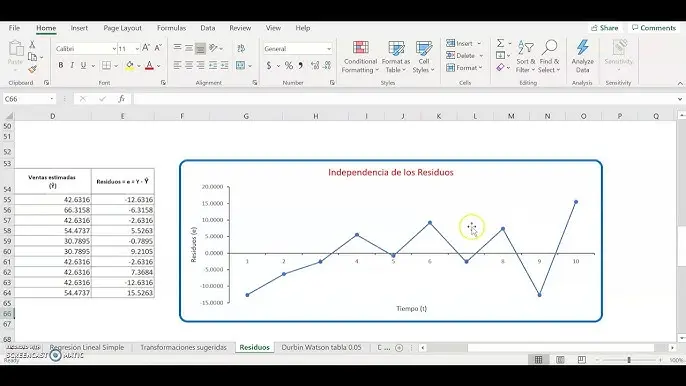Toggle middle vertical alignment
686x386 pixels.
point(189,48)
